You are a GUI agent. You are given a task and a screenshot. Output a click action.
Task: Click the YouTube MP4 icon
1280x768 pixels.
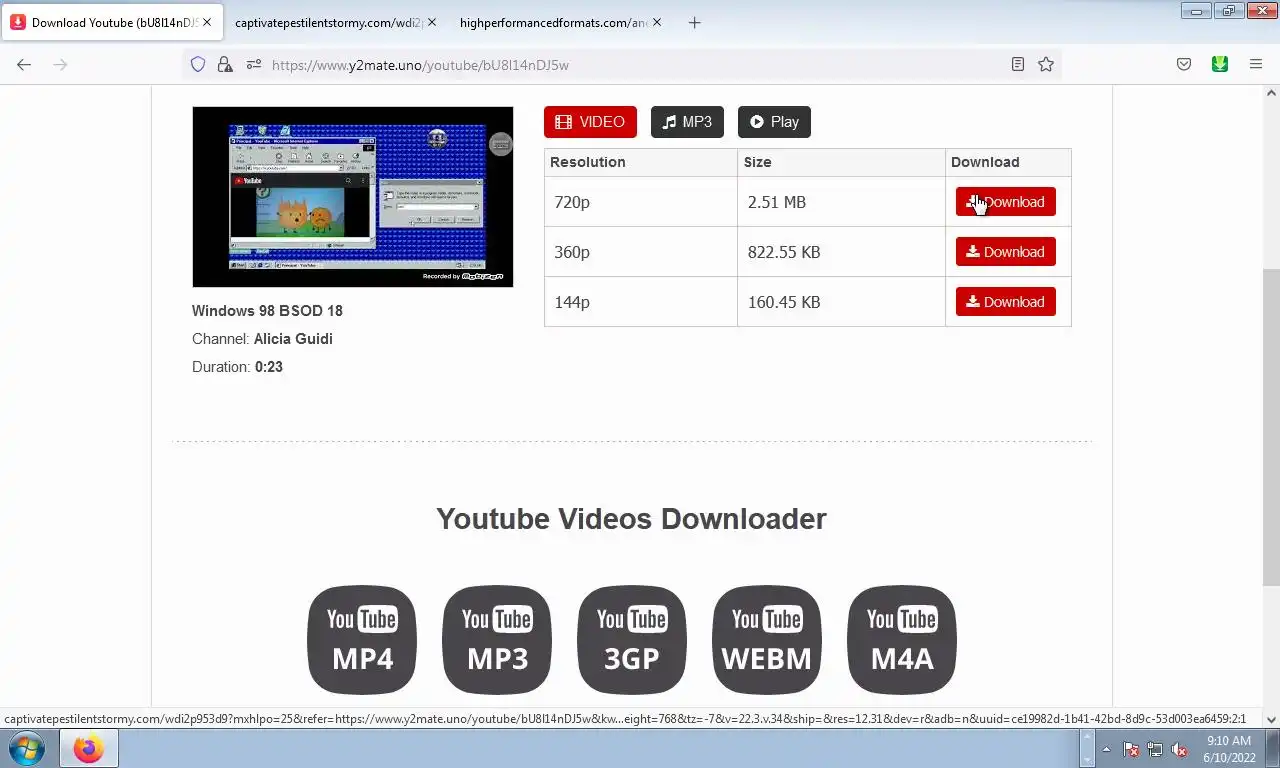(x=362, y=640)
